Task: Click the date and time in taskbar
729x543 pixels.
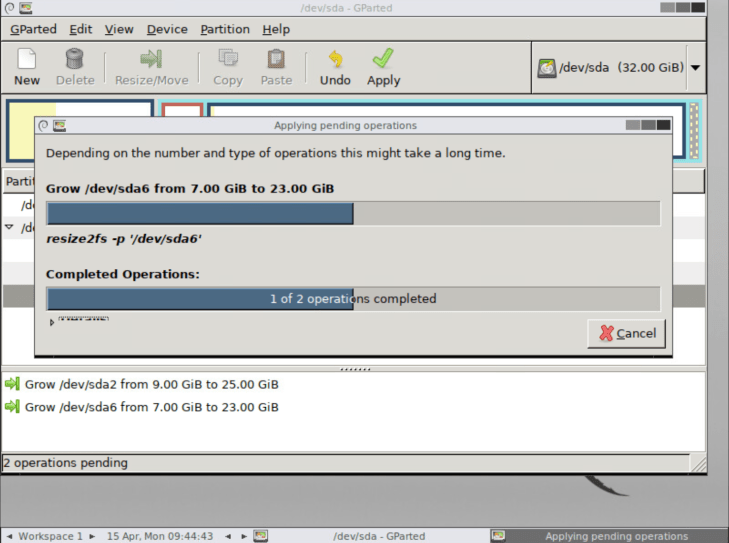Action: [160, 536]
